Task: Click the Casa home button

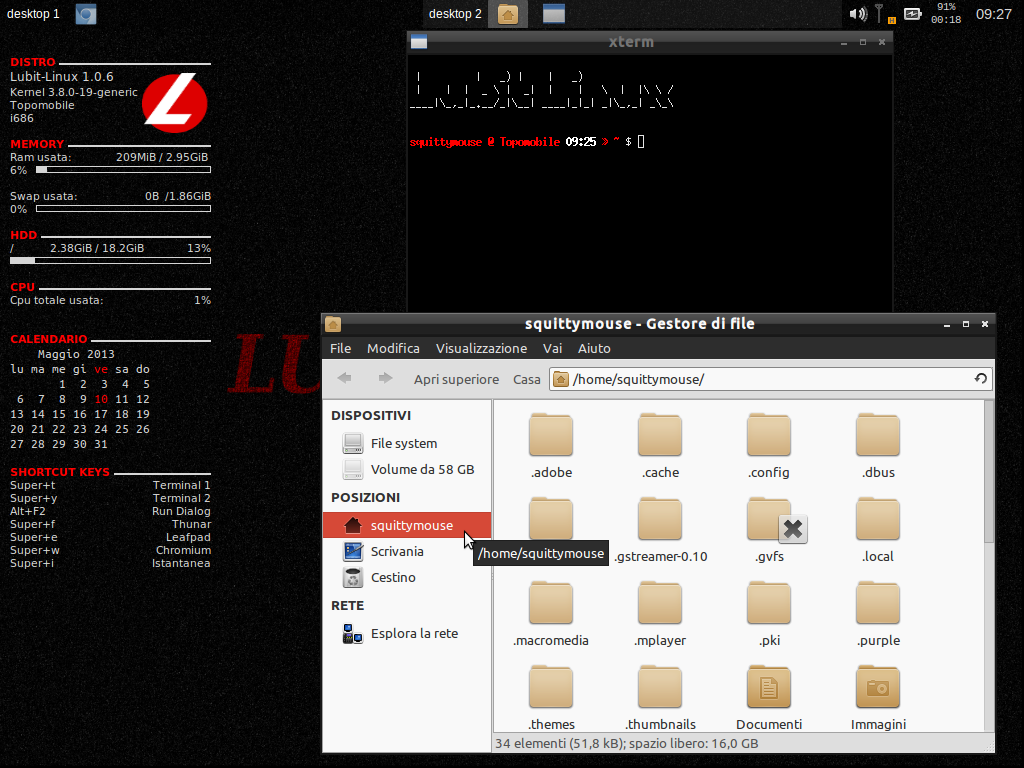Action: [x=527, y=379]
